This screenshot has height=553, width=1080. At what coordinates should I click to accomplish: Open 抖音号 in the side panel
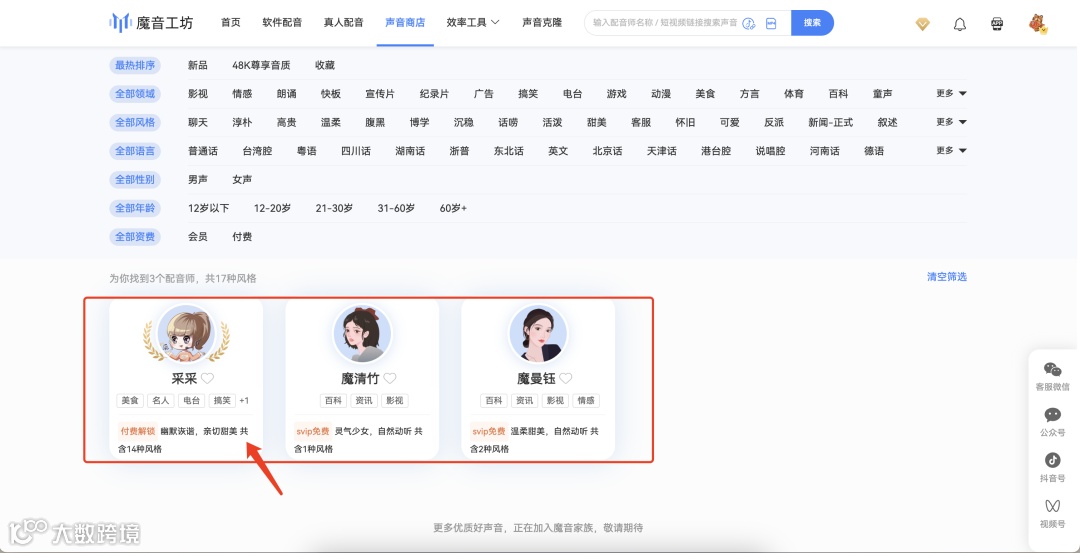click(x=1052, y=467)
